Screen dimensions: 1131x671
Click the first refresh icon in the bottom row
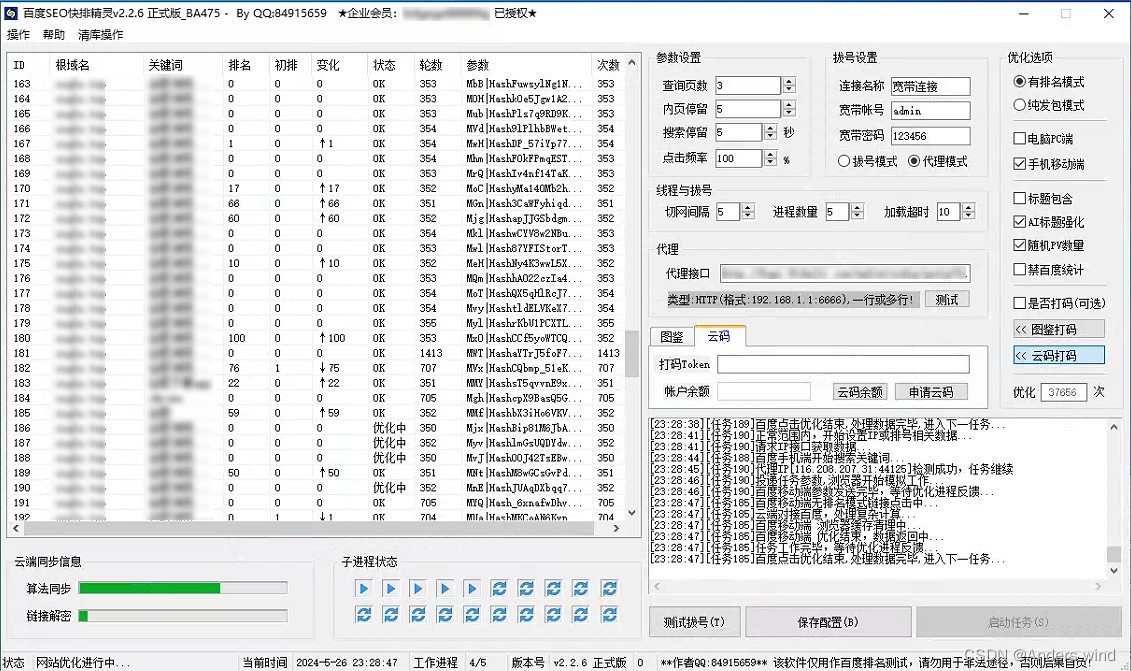[x=364, y=614]
